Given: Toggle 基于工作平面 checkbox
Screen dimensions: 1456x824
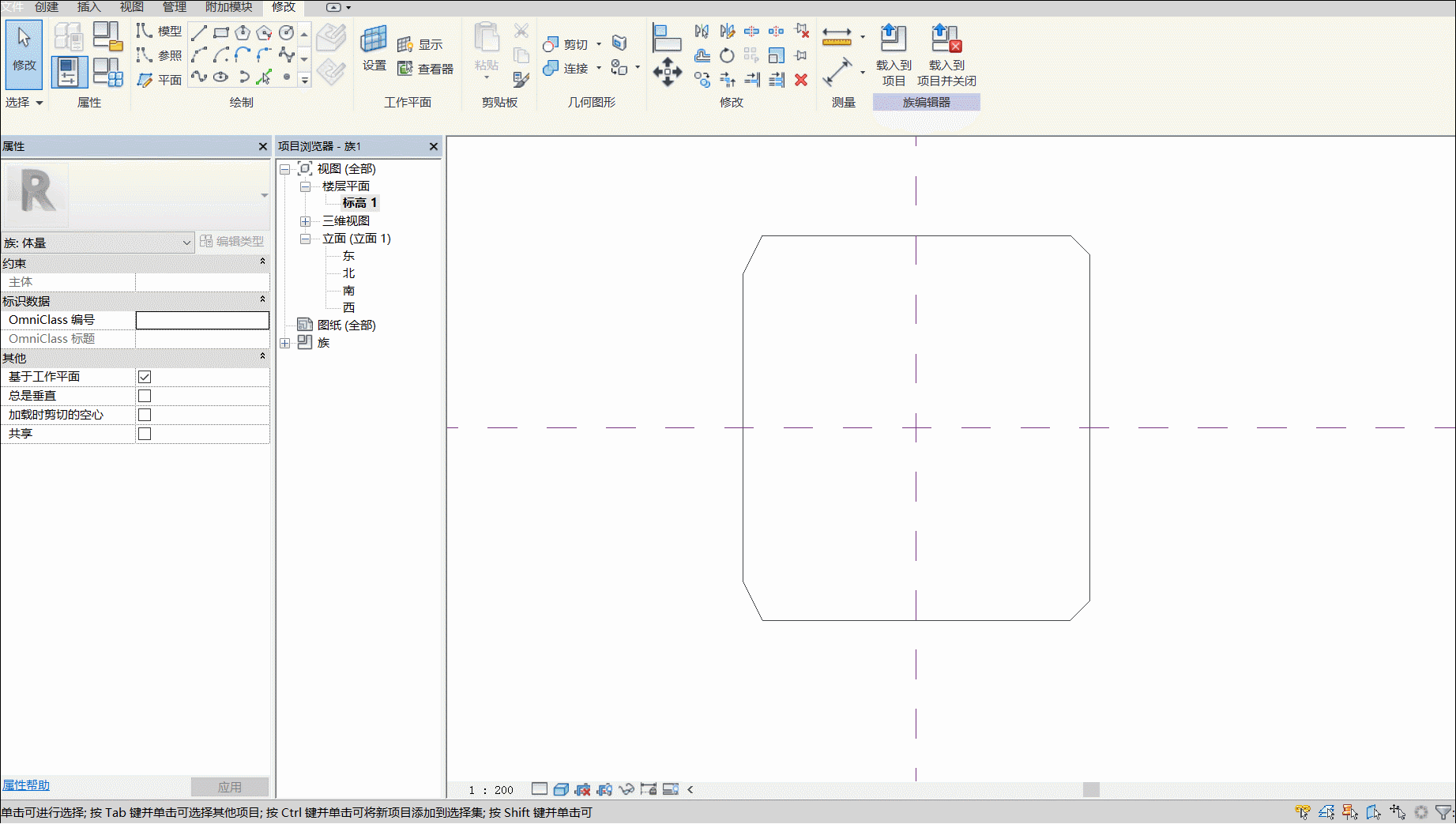Looking at the screenshot, I should (145, 377).
